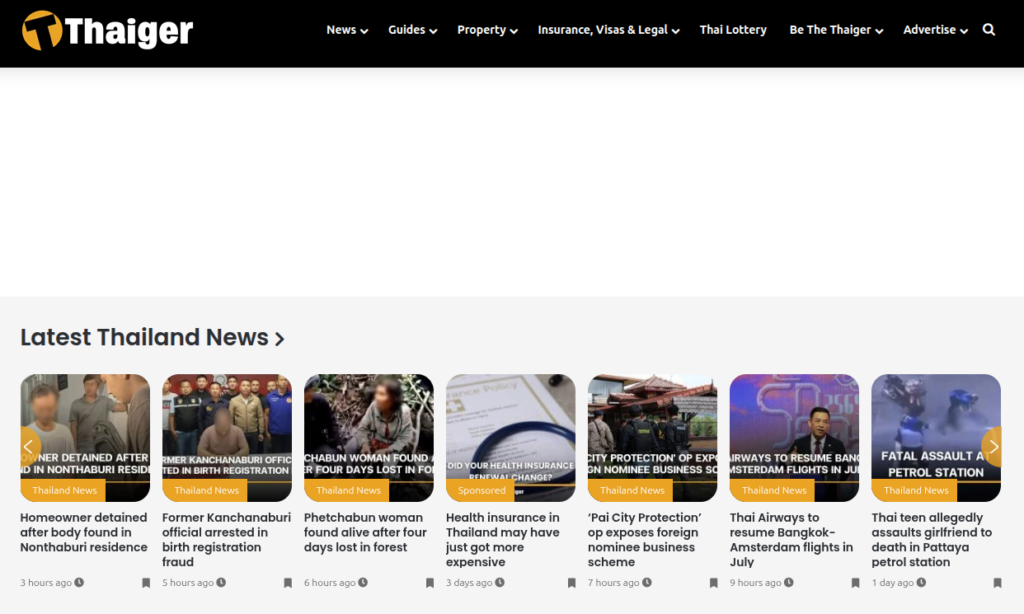Bookmark the Phetchabun woman article

(x=430, y=583)
